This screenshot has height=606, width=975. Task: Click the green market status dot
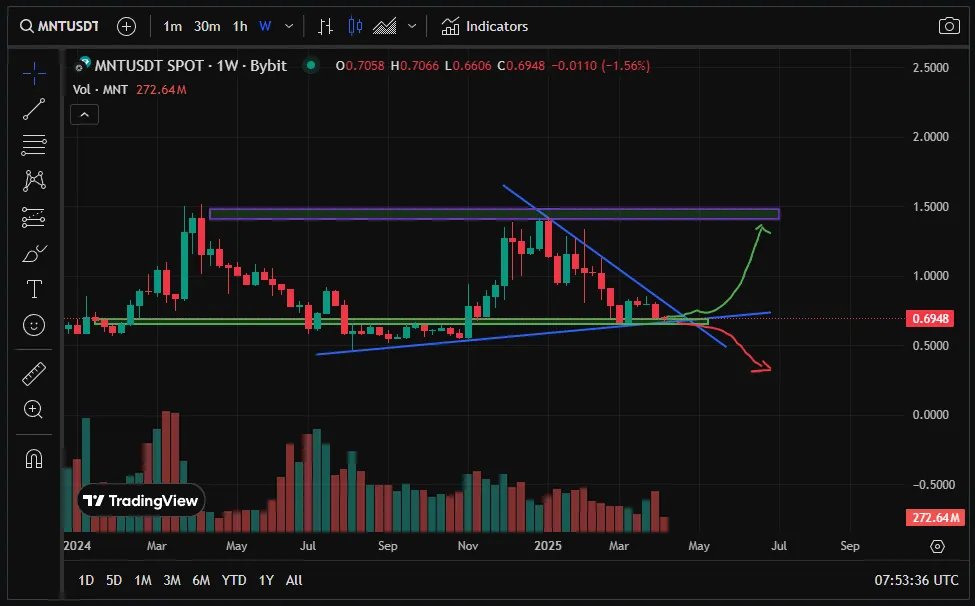tap(311, 65)
